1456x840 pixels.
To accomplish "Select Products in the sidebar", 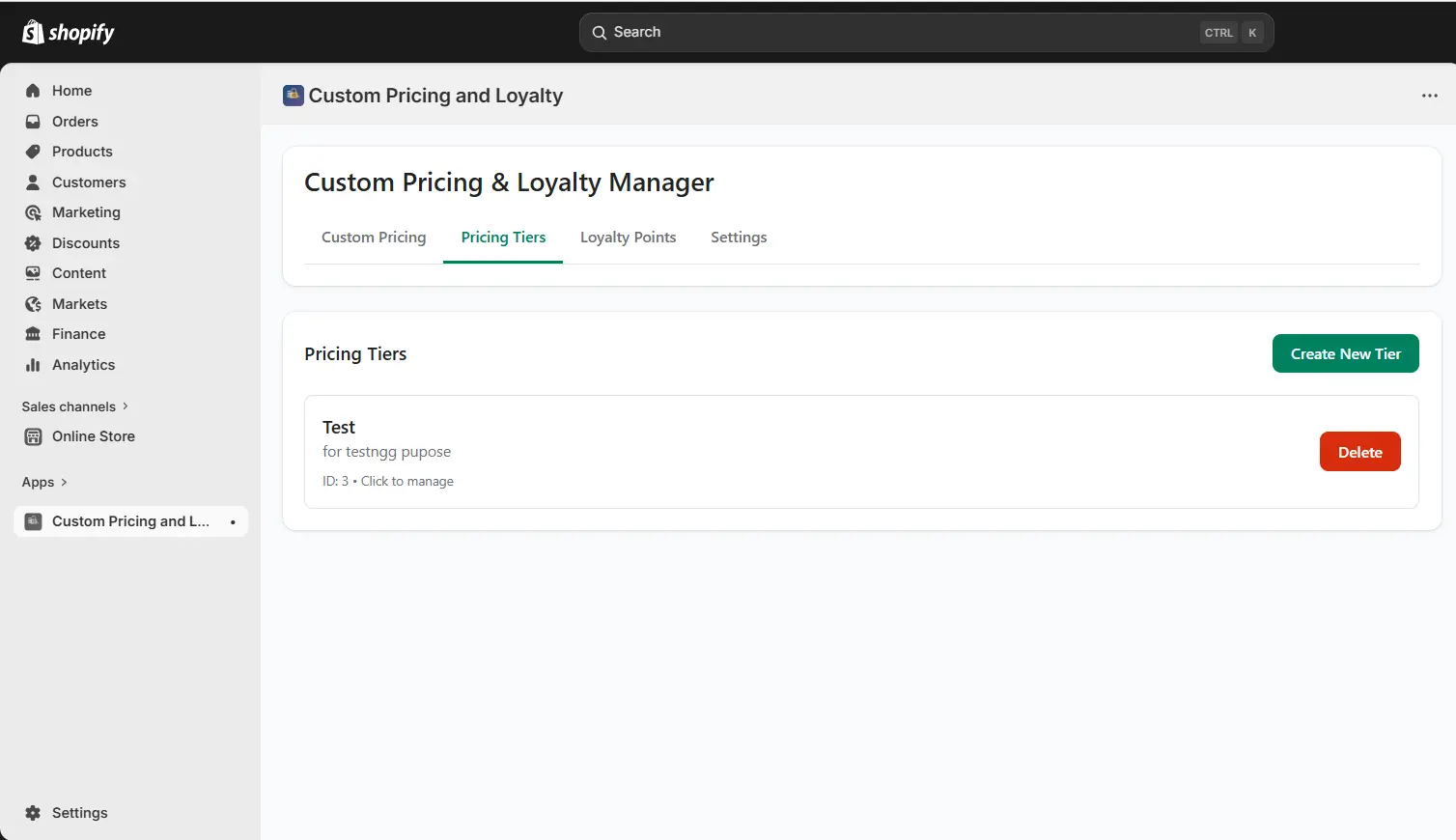I will click(81, 152).
